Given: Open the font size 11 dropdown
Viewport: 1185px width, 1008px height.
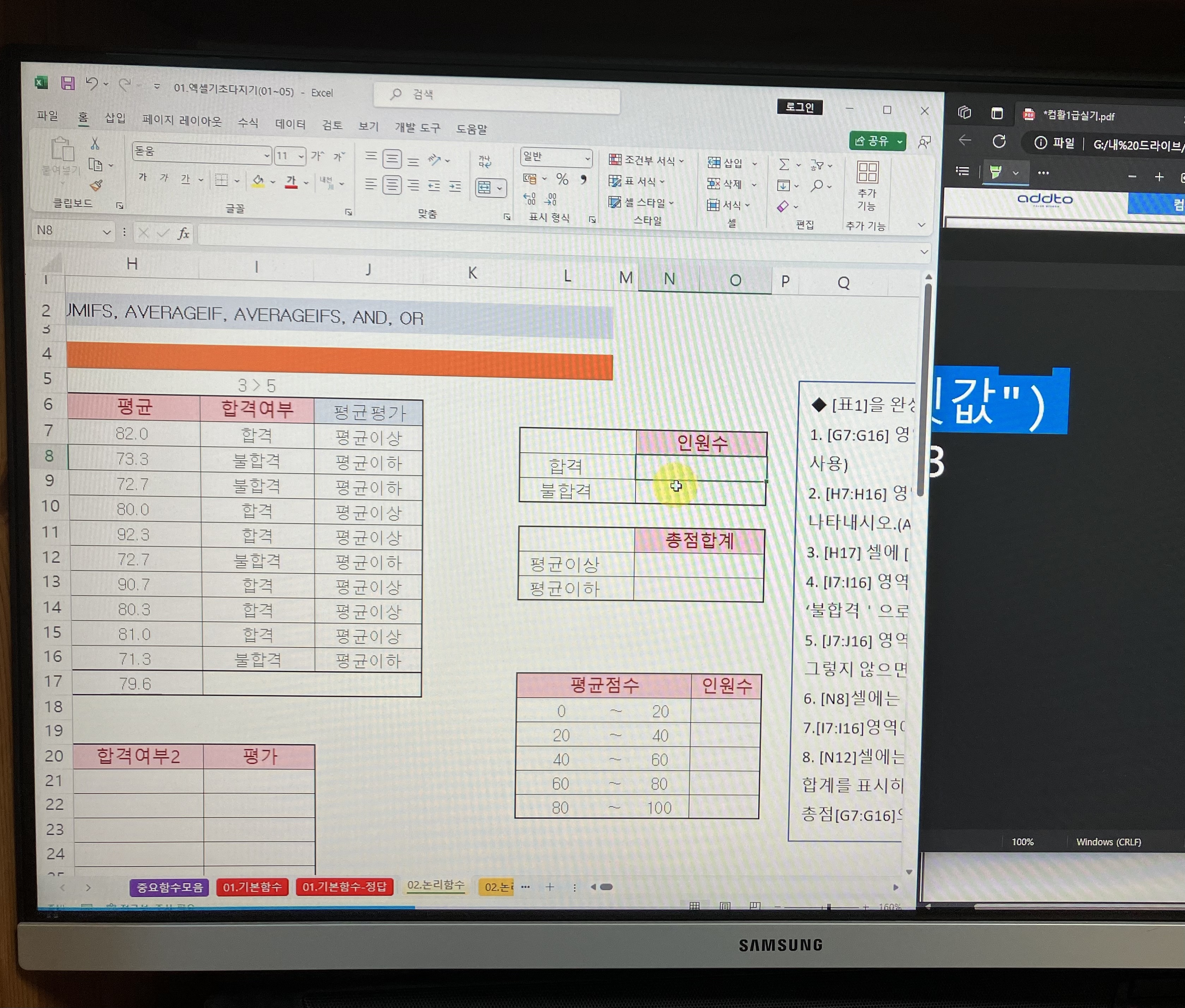Looking at the screenshot, I should (x=301, y=156).
